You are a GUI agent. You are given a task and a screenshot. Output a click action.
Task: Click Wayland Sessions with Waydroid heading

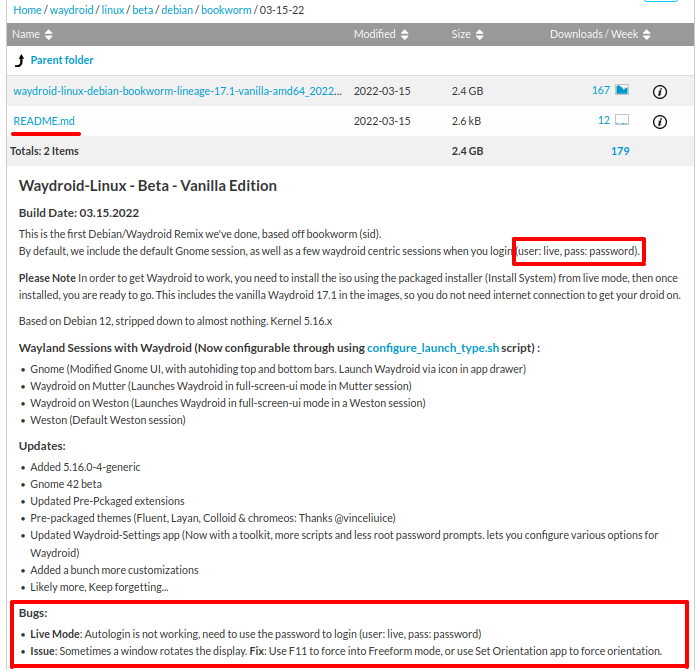(279, 348)
